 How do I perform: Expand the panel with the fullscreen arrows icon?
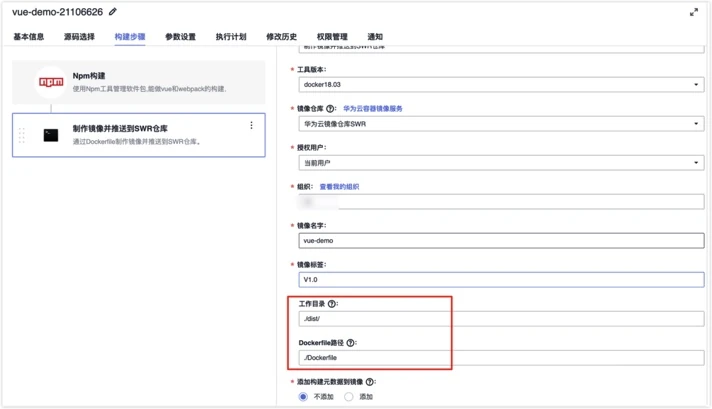pyautogui.click(x=694, y=12)
